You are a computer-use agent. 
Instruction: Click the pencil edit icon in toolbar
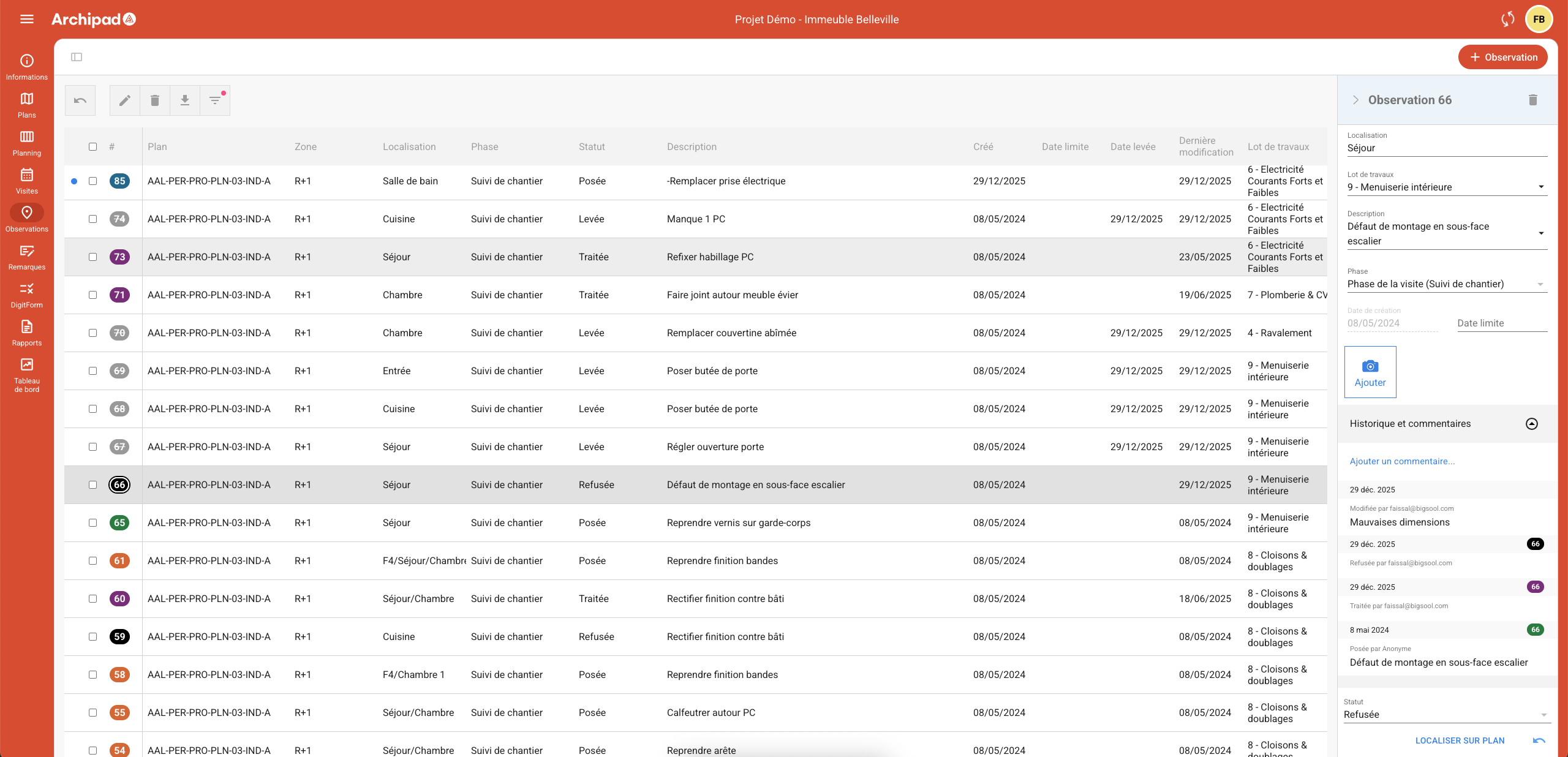(x=124, y=100)
